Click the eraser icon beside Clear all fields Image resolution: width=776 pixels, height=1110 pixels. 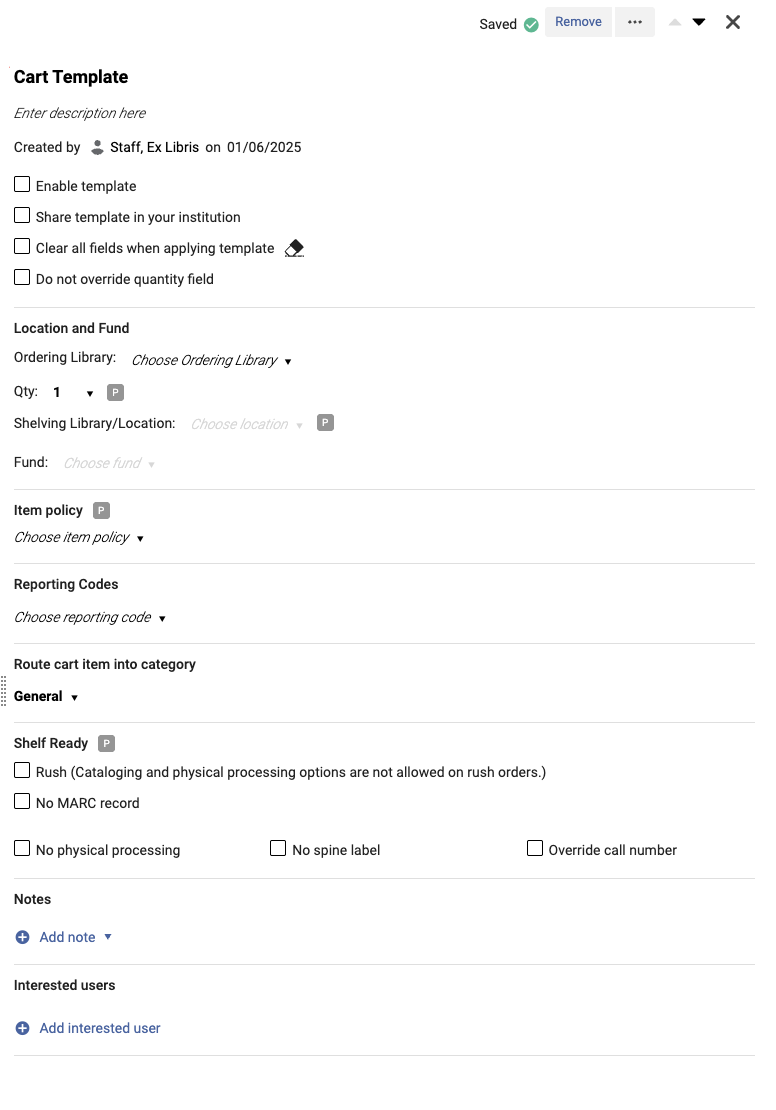click(x=294, y=248)
